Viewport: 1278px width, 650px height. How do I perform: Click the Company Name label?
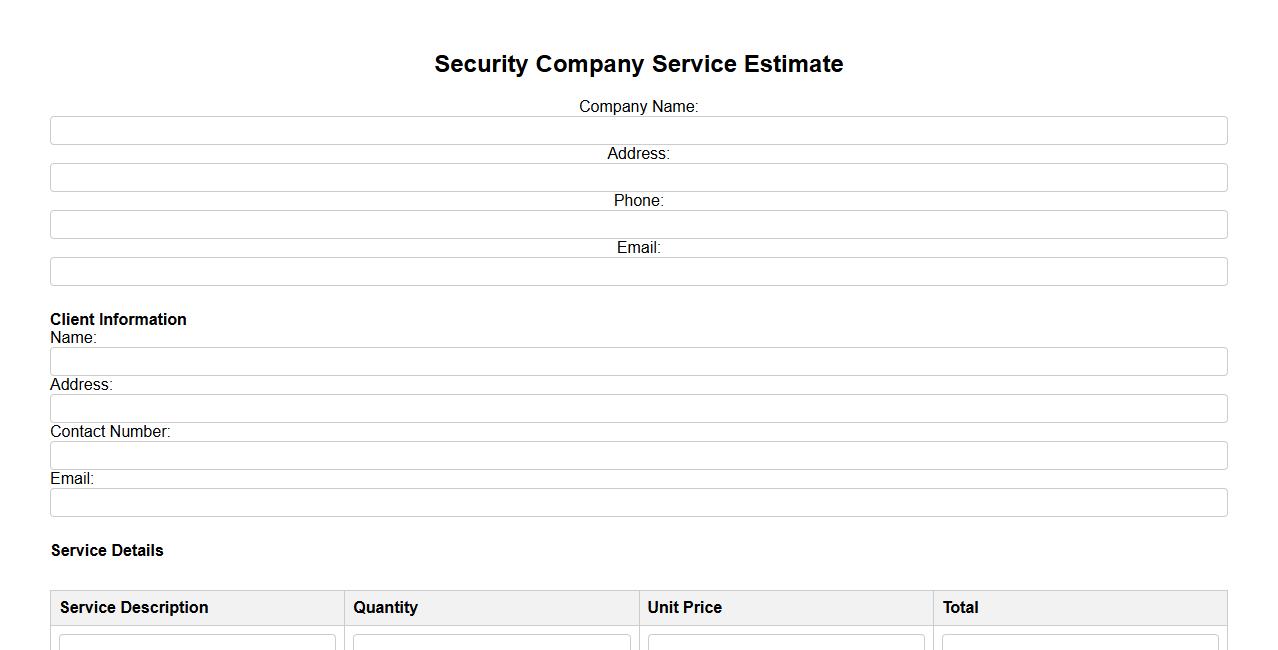pyautogui.click(x=638, y=107)
